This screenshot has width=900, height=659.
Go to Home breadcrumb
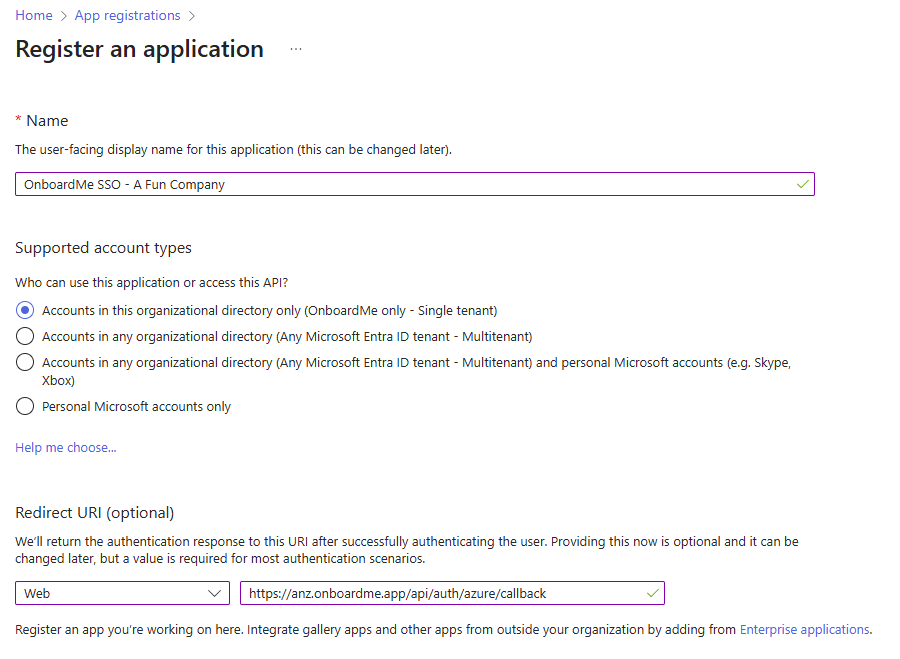click(x=34, y=16)
